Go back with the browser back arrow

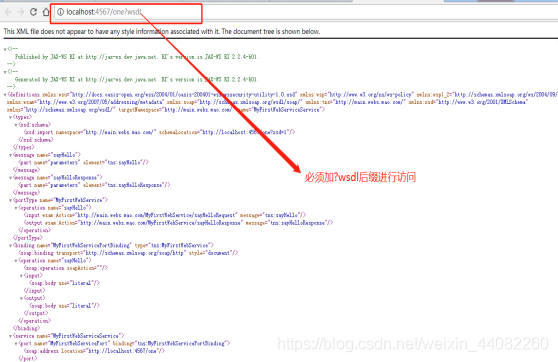(x=8, y=12)
